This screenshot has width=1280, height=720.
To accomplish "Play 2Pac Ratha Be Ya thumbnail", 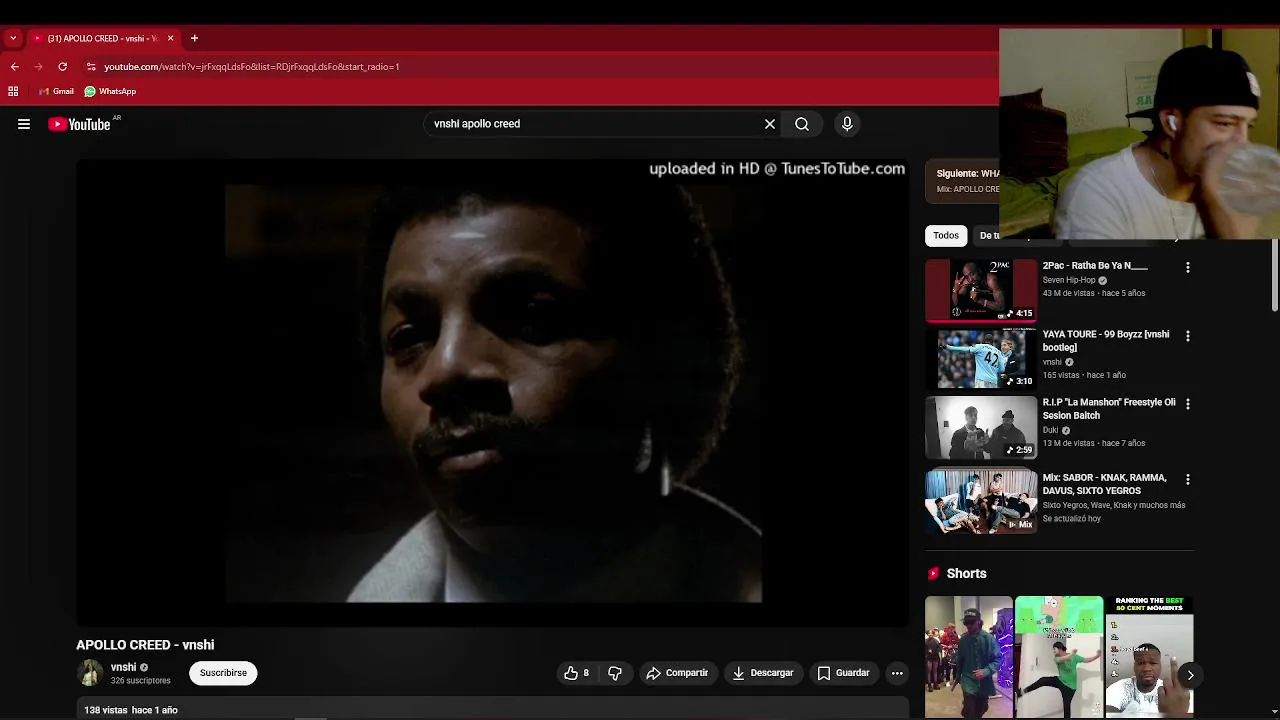I will pos(981,291).
